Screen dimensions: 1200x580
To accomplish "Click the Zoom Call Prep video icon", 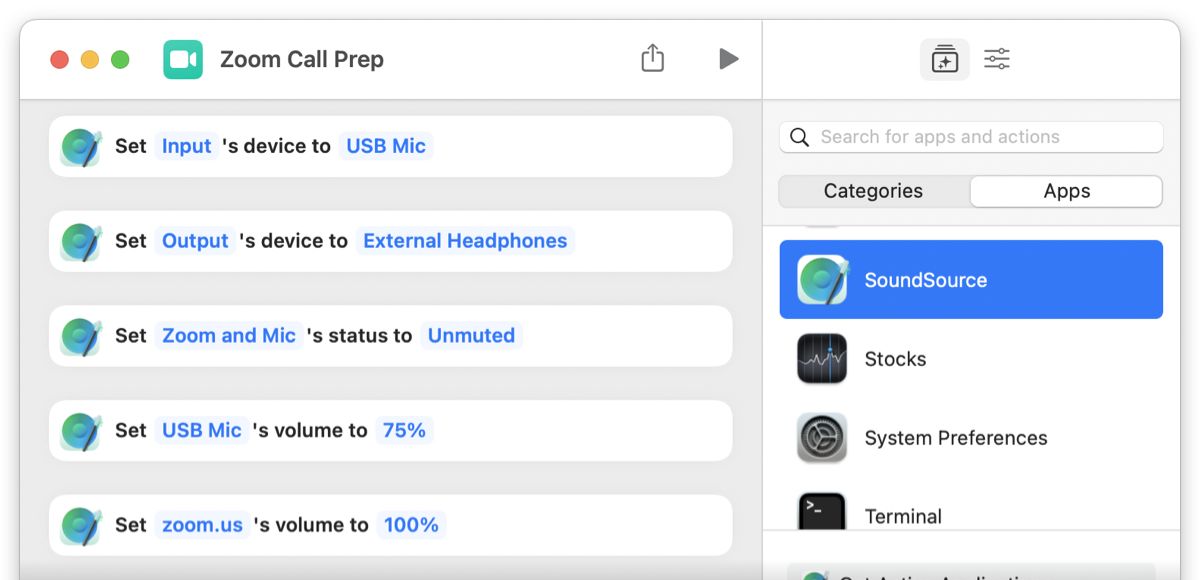I will pyautogui.click(x=183, y=59).
